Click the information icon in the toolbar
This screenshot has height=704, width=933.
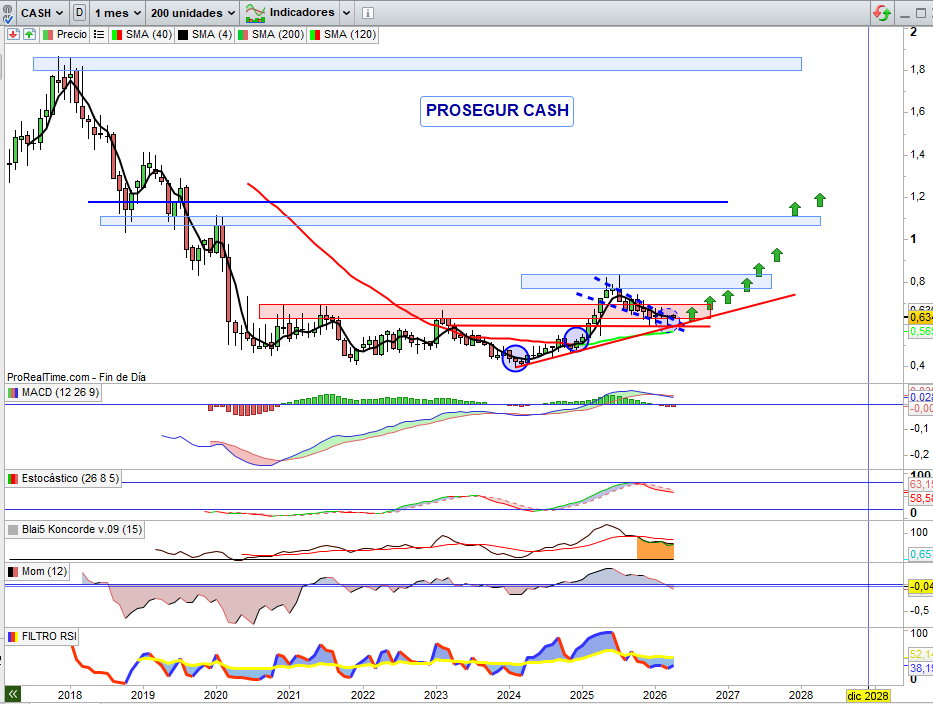368,13
